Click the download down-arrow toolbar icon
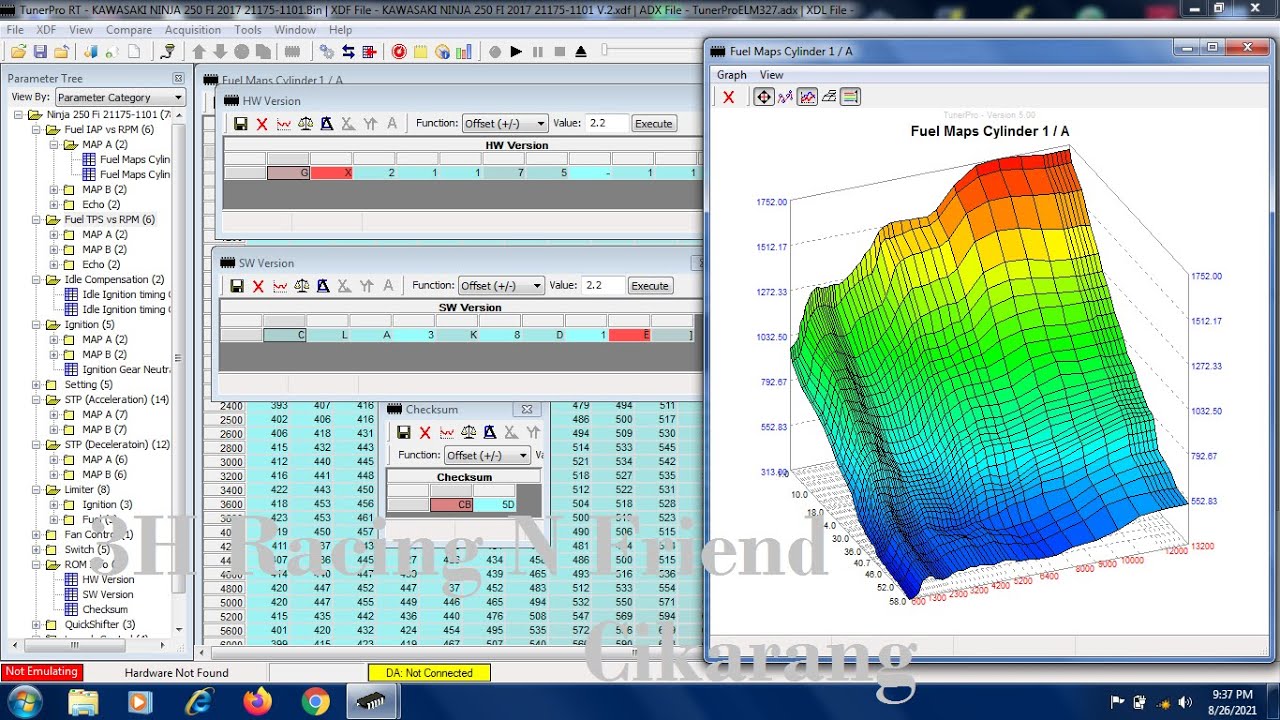 (x=220, y=51)
